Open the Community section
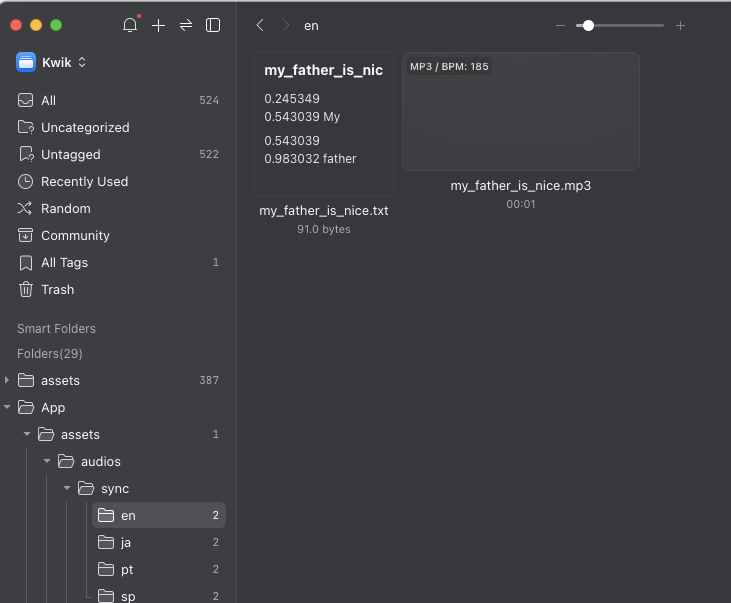Screen dimensions: 731x603 pyautogui.click(x=118, y=236)
